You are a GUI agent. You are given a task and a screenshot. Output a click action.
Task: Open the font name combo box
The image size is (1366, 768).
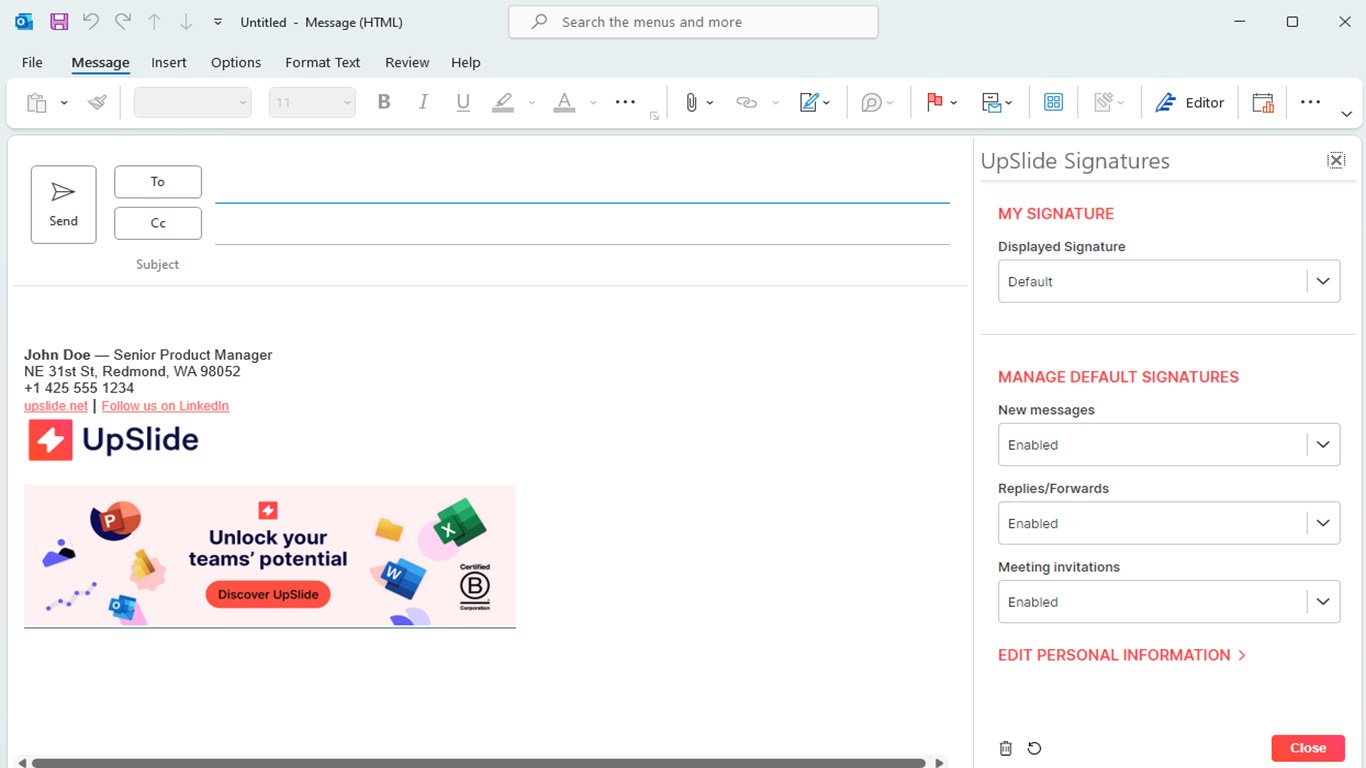click(193, 102)
